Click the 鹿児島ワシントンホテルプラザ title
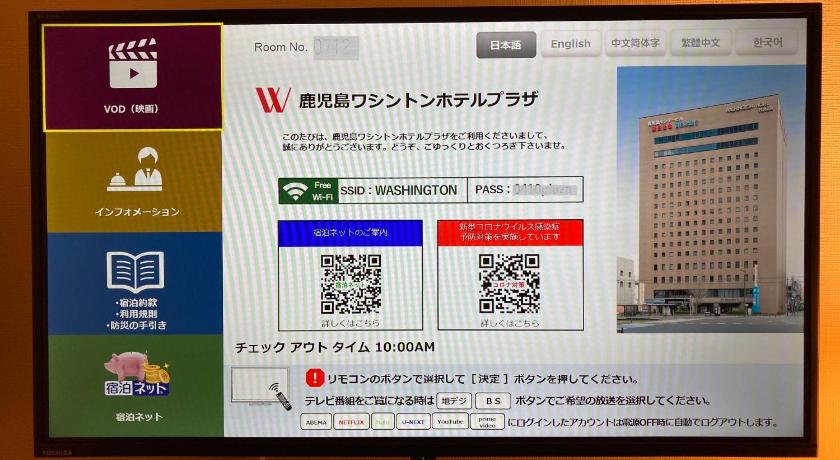 click(x=418, y=100)
